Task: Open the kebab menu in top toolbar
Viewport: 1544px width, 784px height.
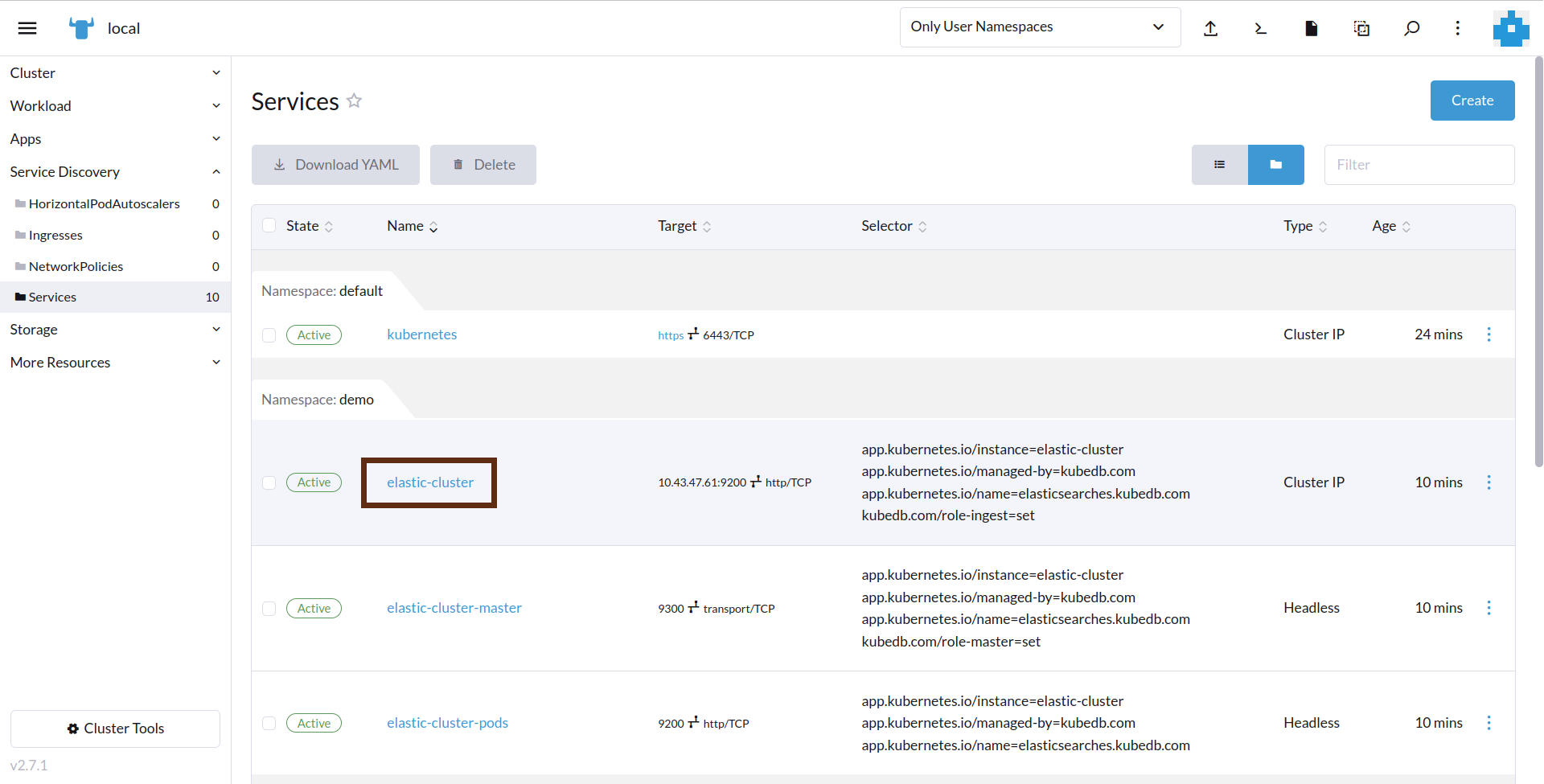Action: coord(1459,28)
